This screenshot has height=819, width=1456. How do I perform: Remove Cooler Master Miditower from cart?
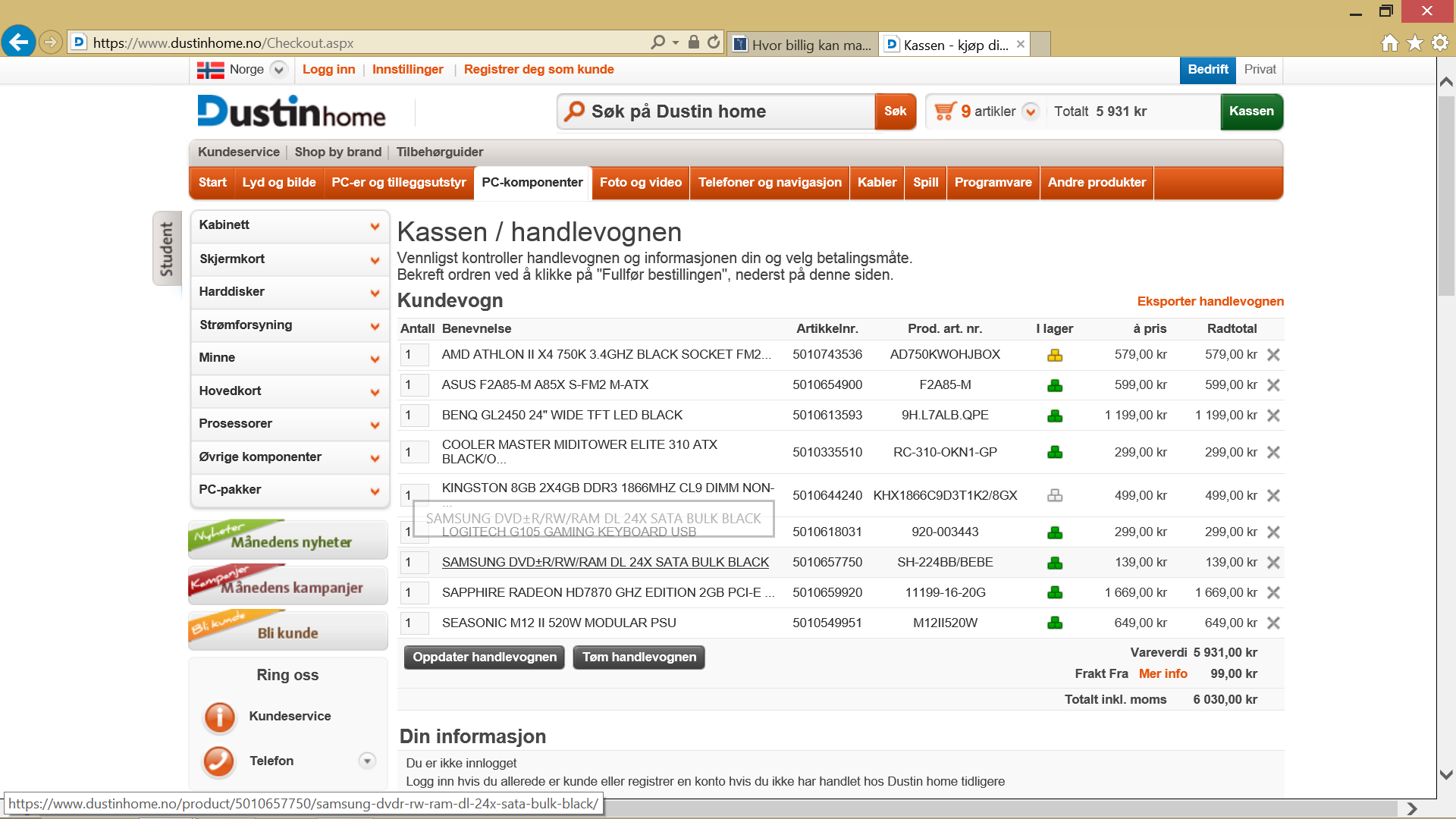[1273, 452]
